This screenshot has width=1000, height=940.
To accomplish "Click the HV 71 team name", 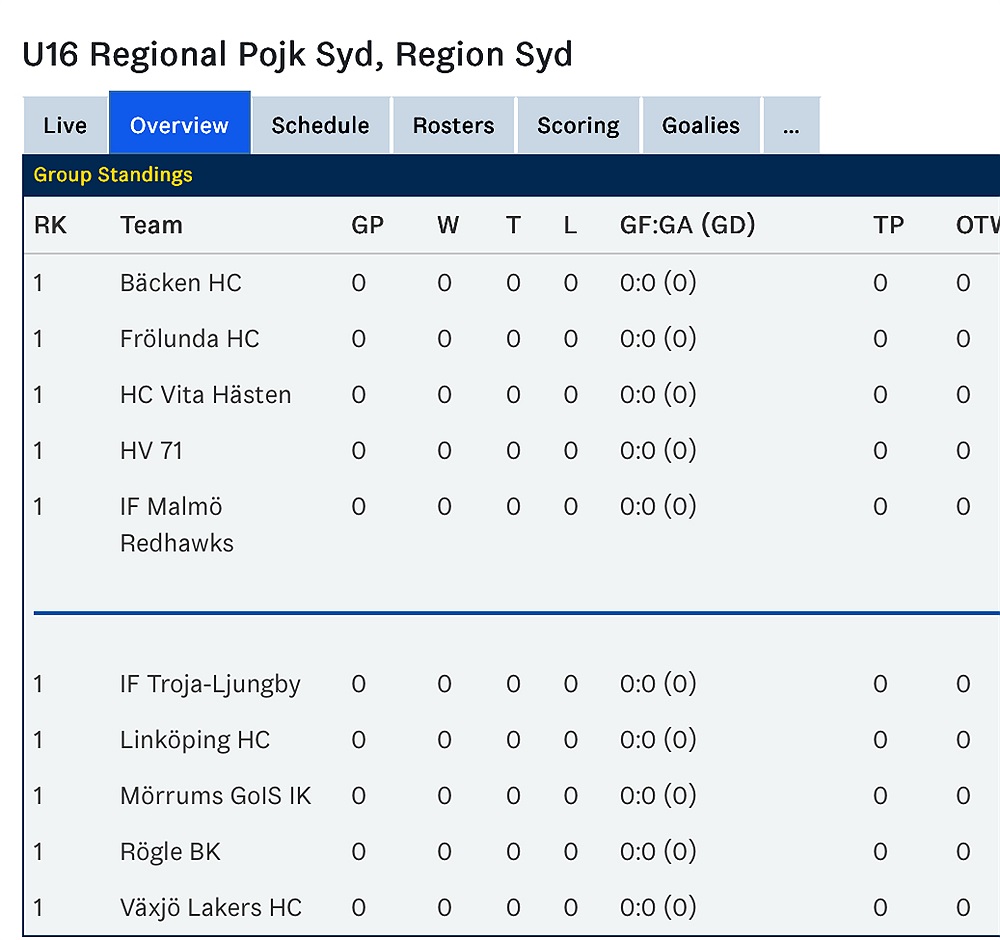I will coord(152,451).
